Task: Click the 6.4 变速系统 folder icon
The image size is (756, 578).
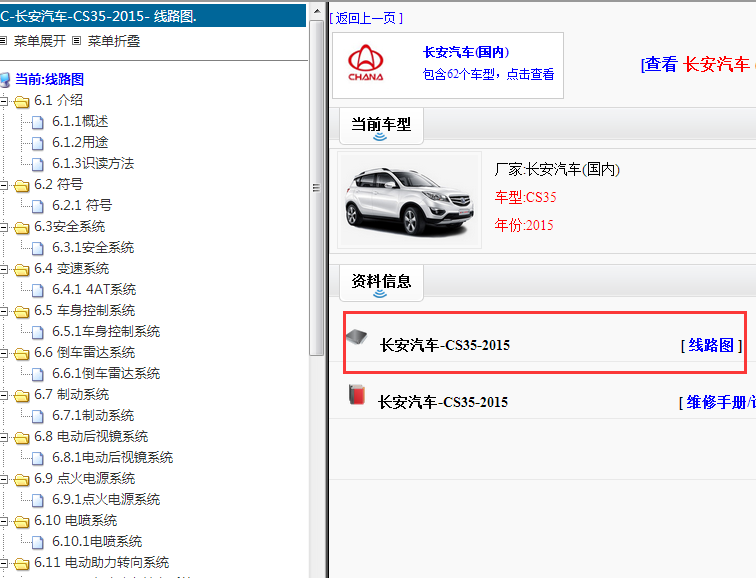Action: pyautogui.click(x=21, y=269)
